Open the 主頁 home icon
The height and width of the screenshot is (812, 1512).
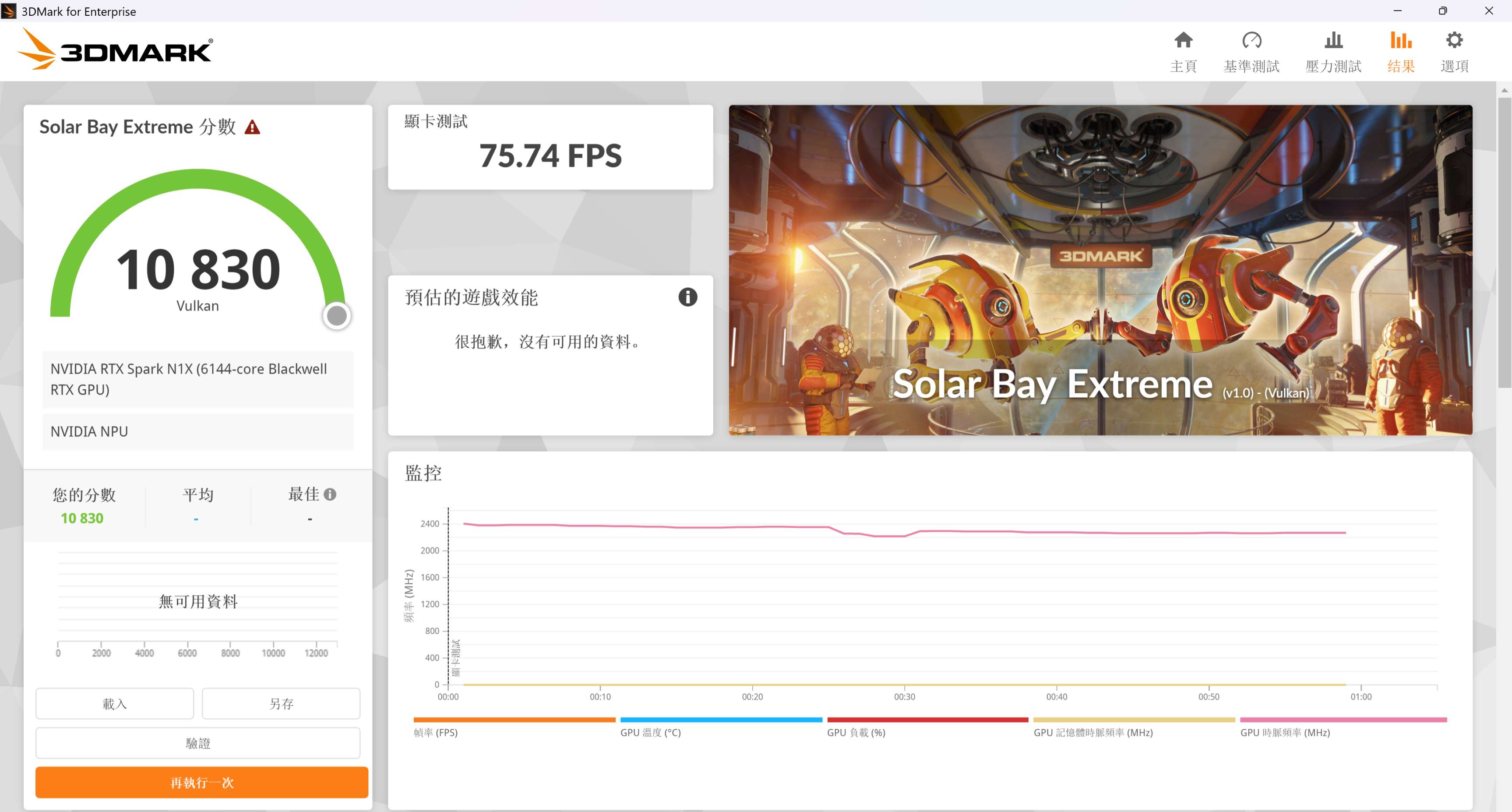1183,40
